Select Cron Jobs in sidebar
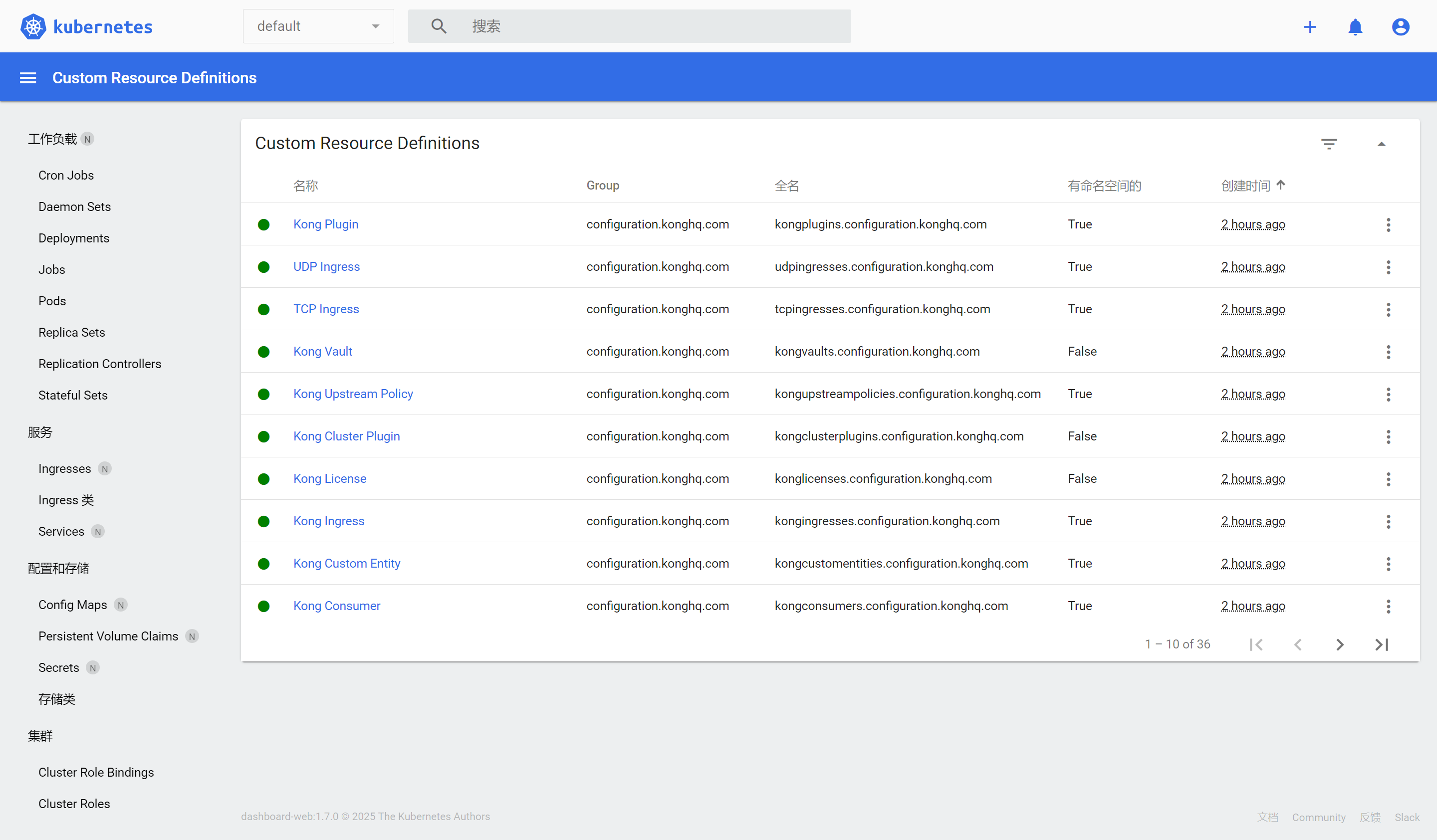The width and height of the screenshot is (1437, 840). (66, 176)
